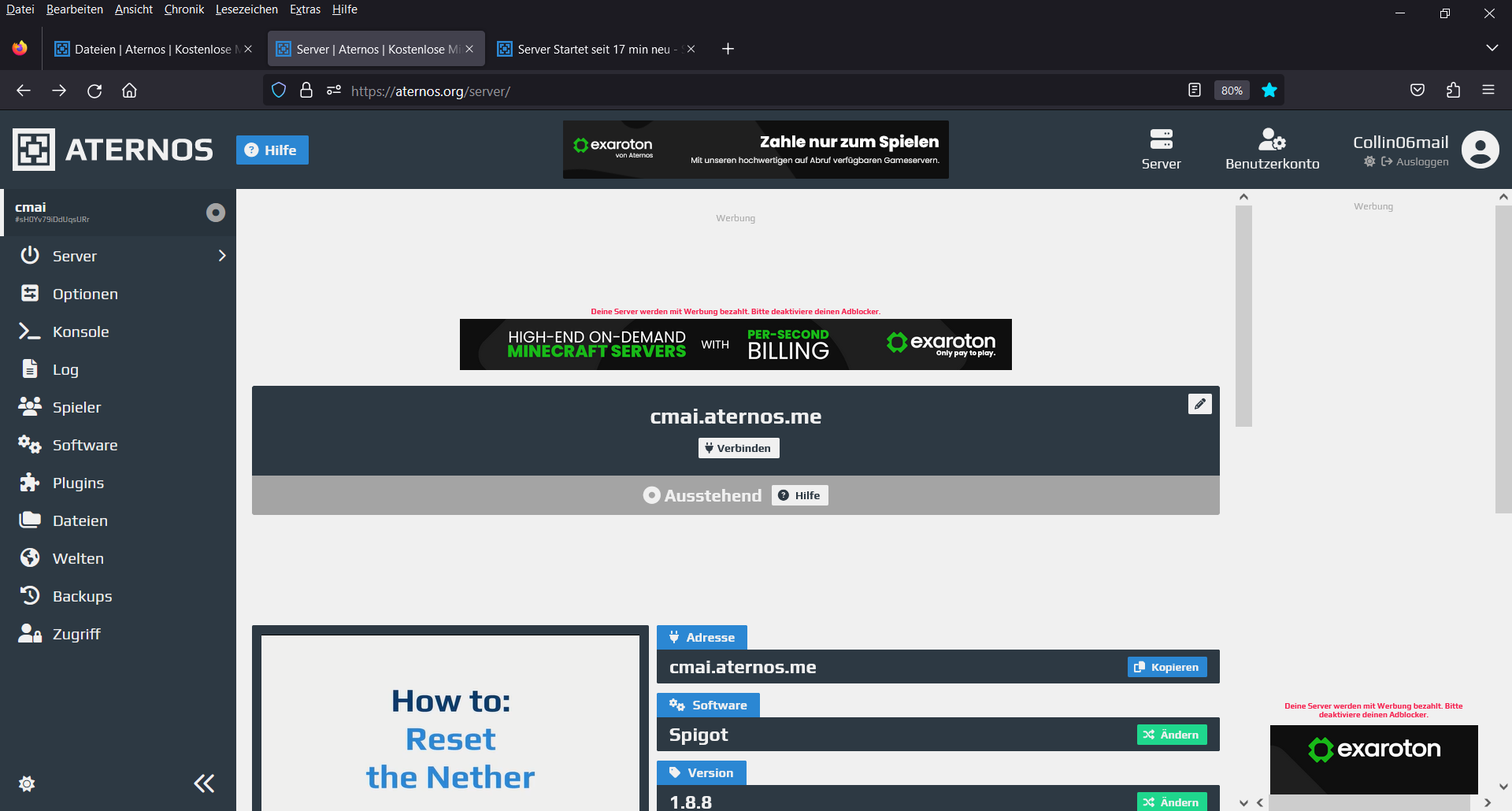Copy address with Kopieren button

click(x=1167, y=667)
